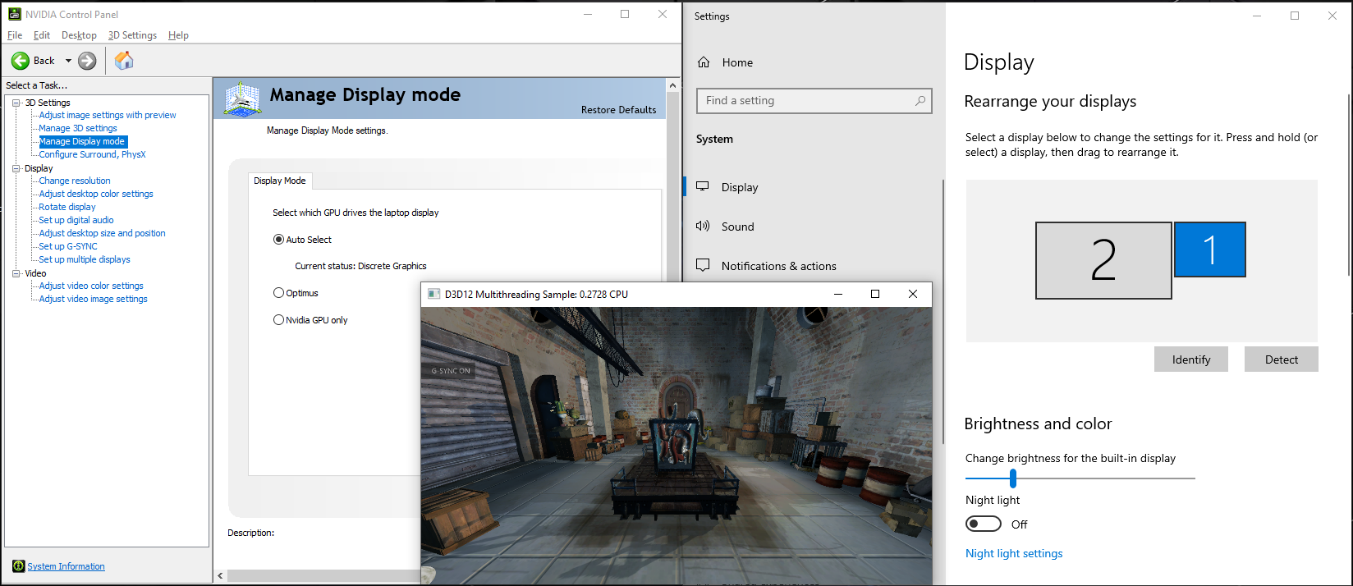Select the Nvidia GPU only option

279,320
